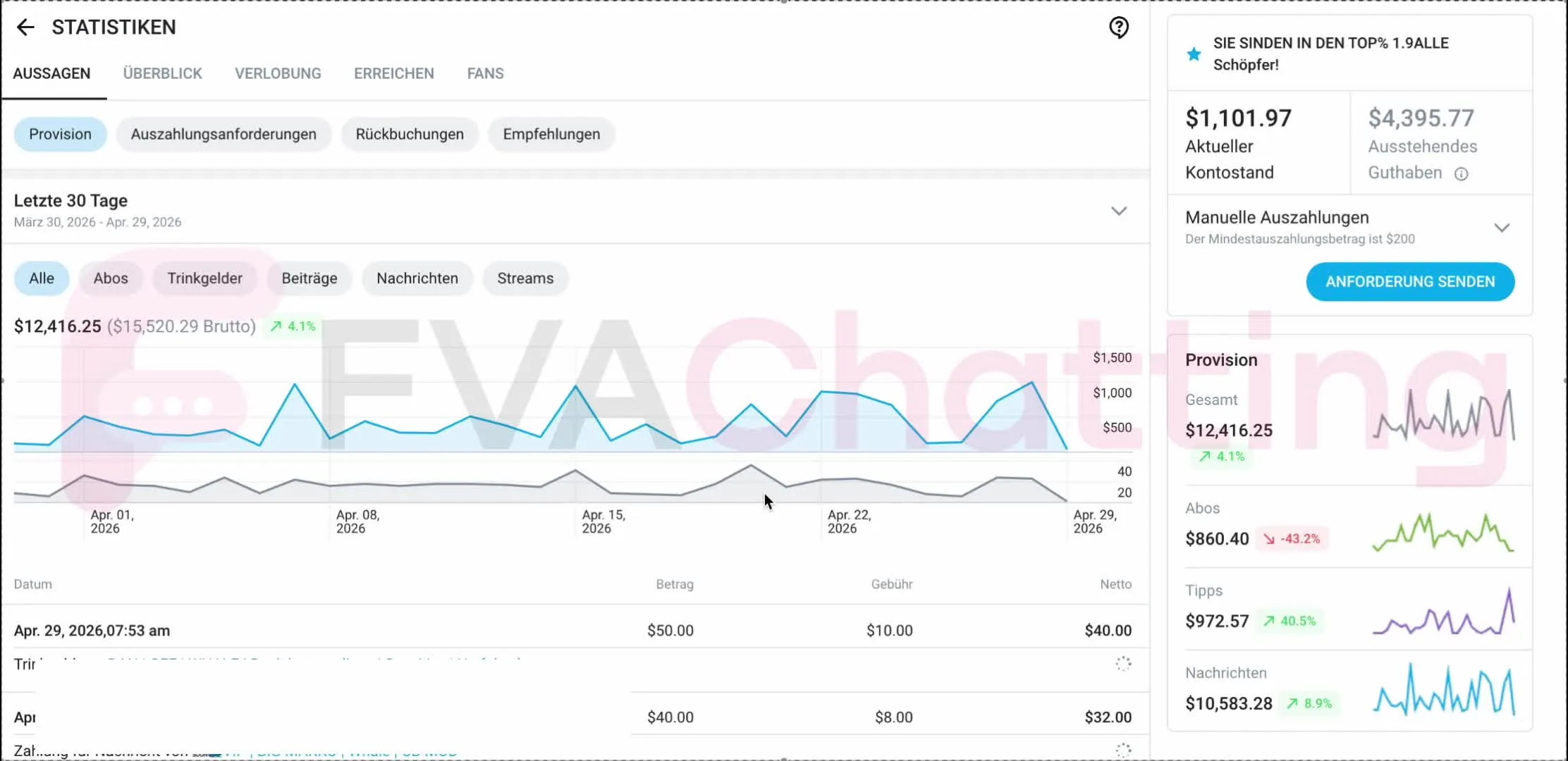
Task: Select the Auszahlungsanforderungen chip
Action: (x=223, y=134)
